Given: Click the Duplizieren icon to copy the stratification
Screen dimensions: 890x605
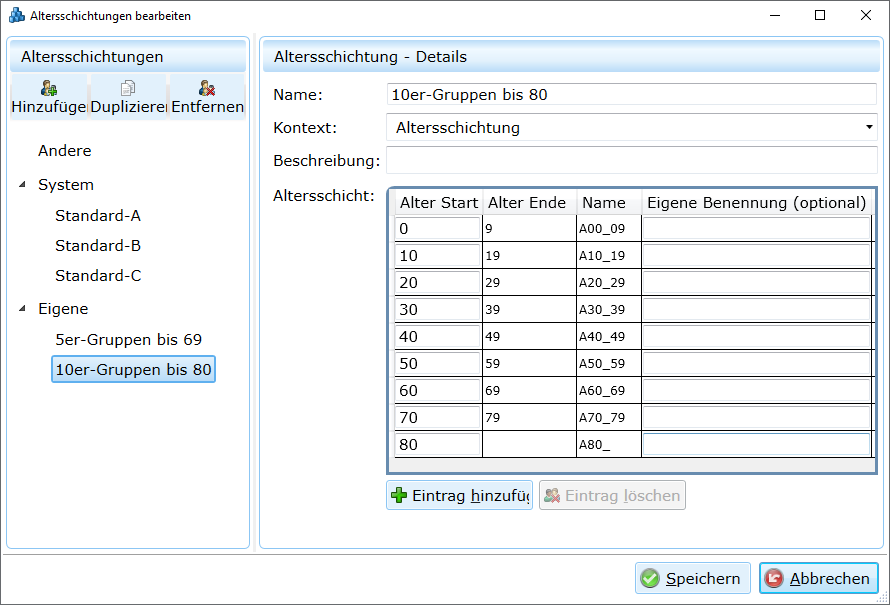Looking at the screenshot, I should pos(128,89).
